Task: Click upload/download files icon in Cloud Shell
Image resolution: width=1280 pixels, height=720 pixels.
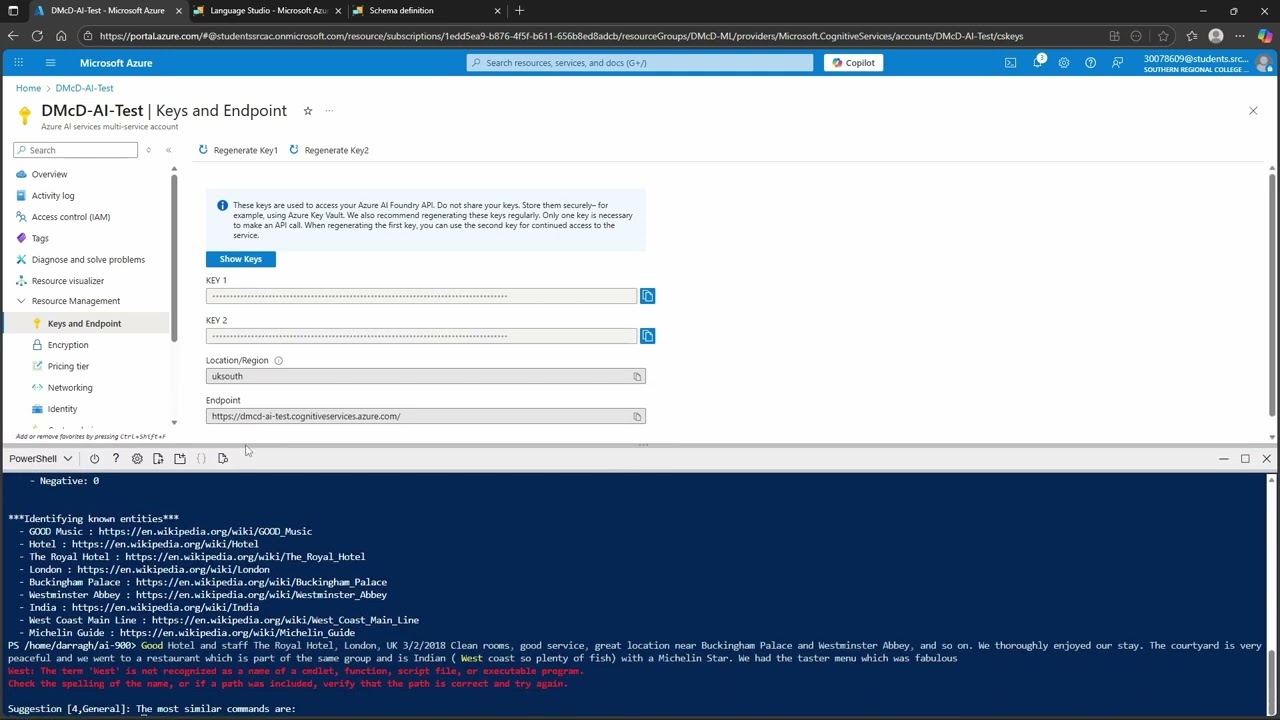Action: [158, 459]
